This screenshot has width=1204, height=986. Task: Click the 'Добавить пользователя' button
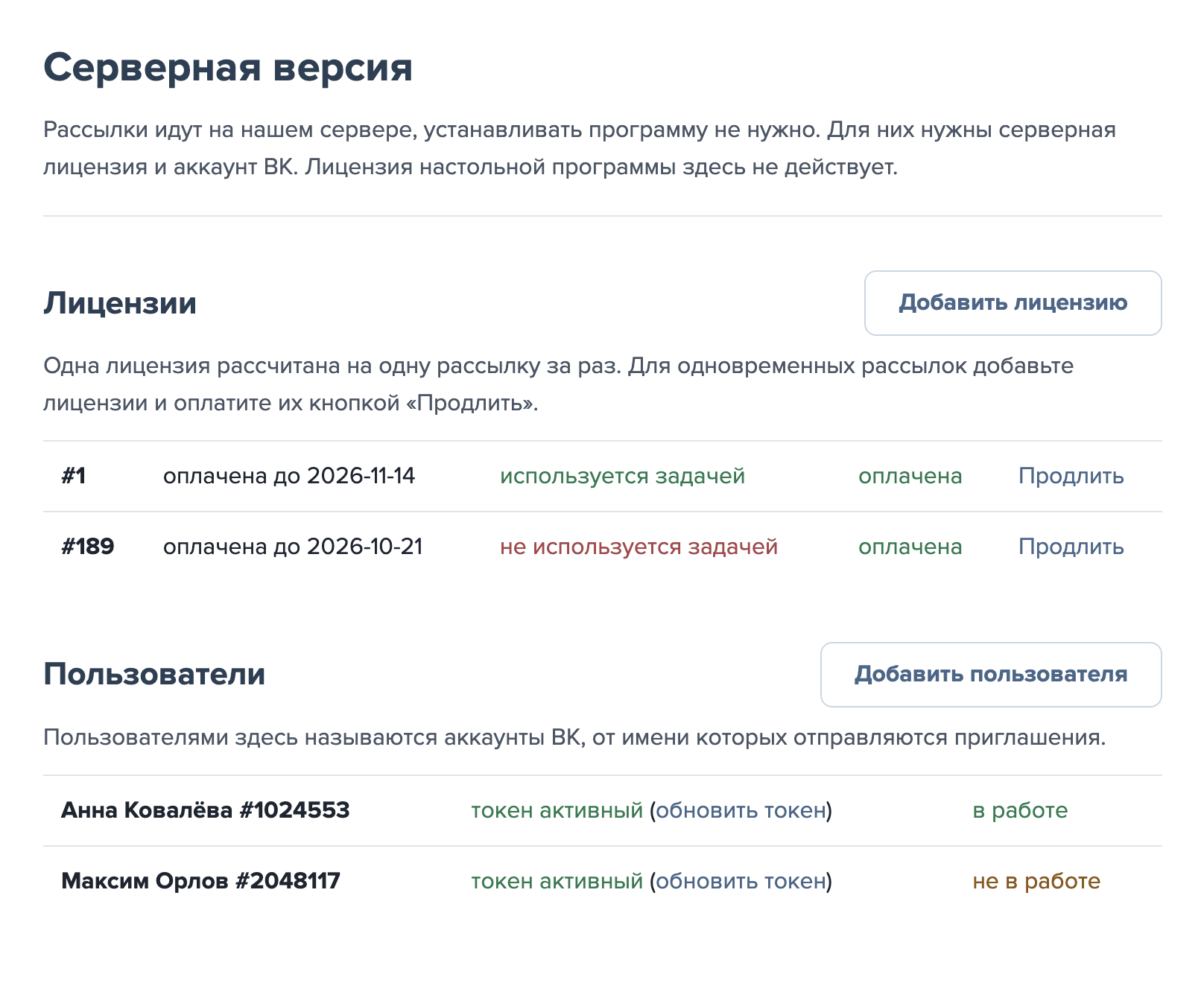click(x=991, y=675)
